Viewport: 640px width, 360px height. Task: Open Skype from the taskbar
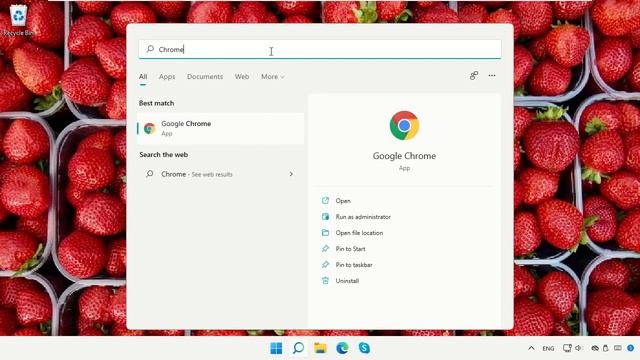[364, 348]
